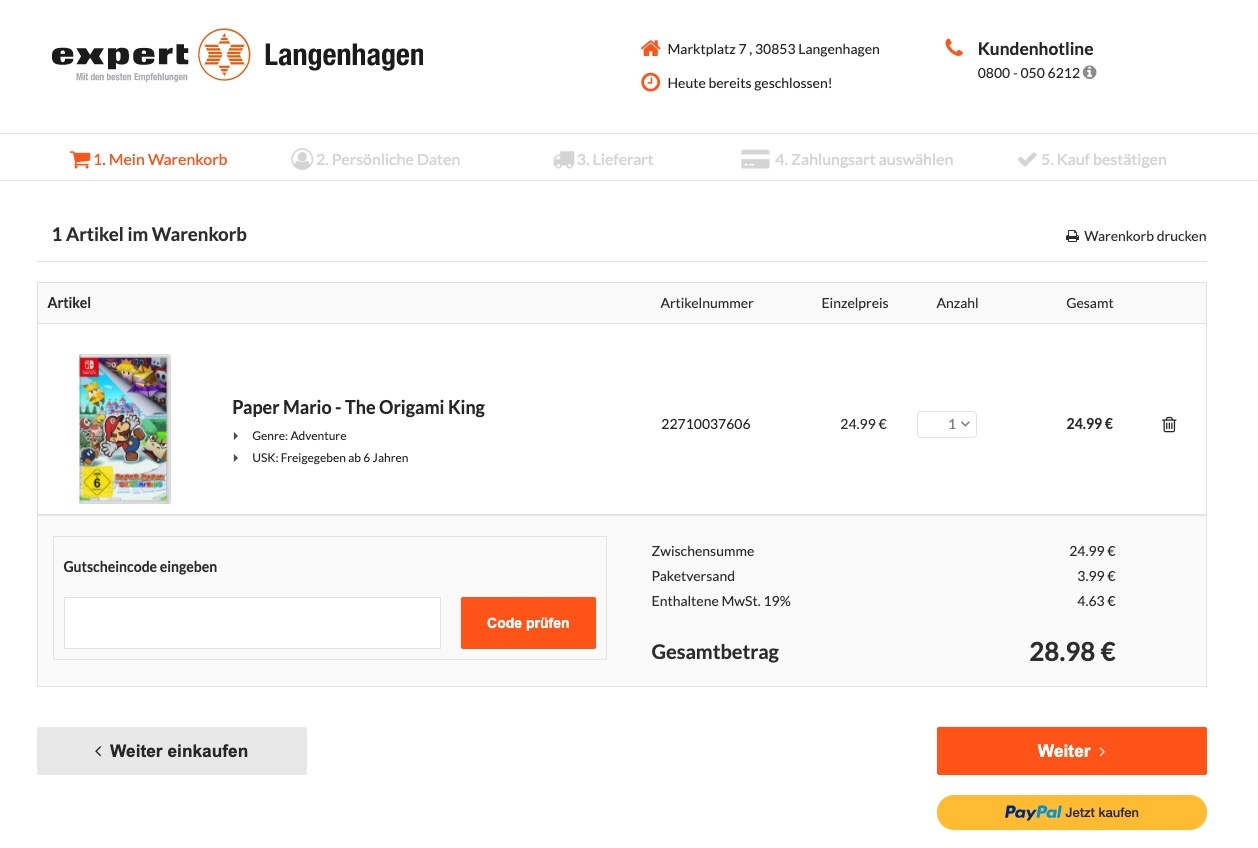Click the expert logo in the header
The height and width of the screenshot is (848, 1258).
[x=150, y=55]
